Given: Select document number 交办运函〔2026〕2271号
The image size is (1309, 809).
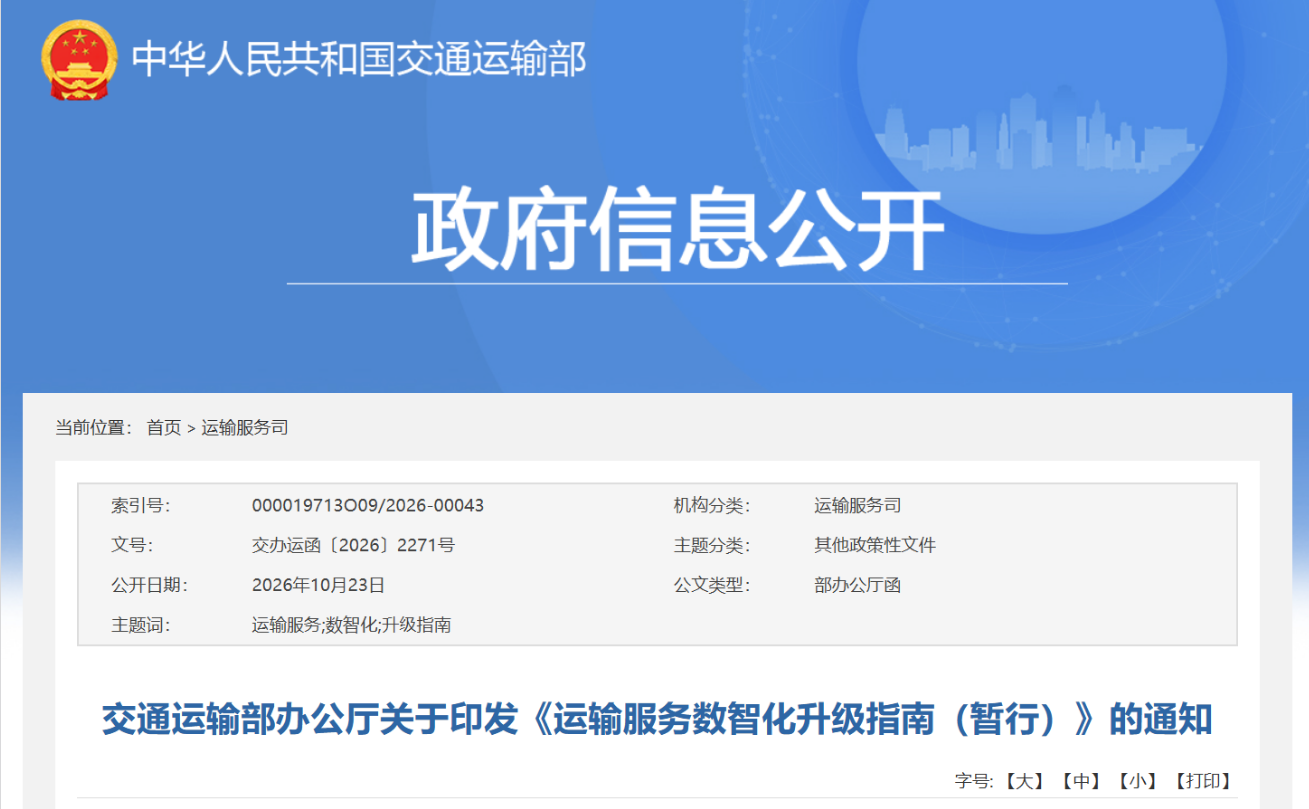Looking at the screenshot, I should (353, 546).
